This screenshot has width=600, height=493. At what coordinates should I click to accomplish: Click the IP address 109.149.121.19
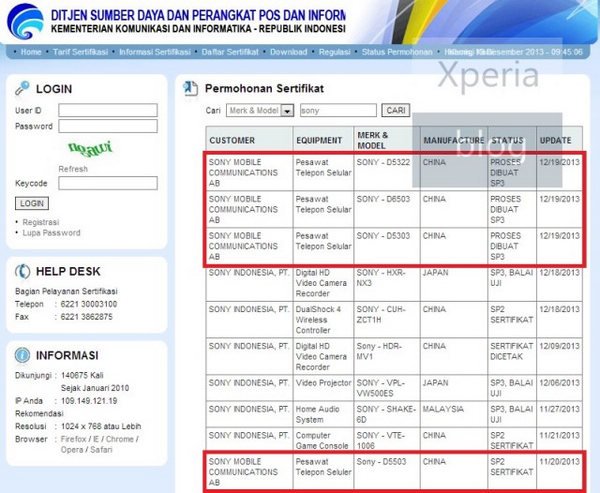click(89, 401)
